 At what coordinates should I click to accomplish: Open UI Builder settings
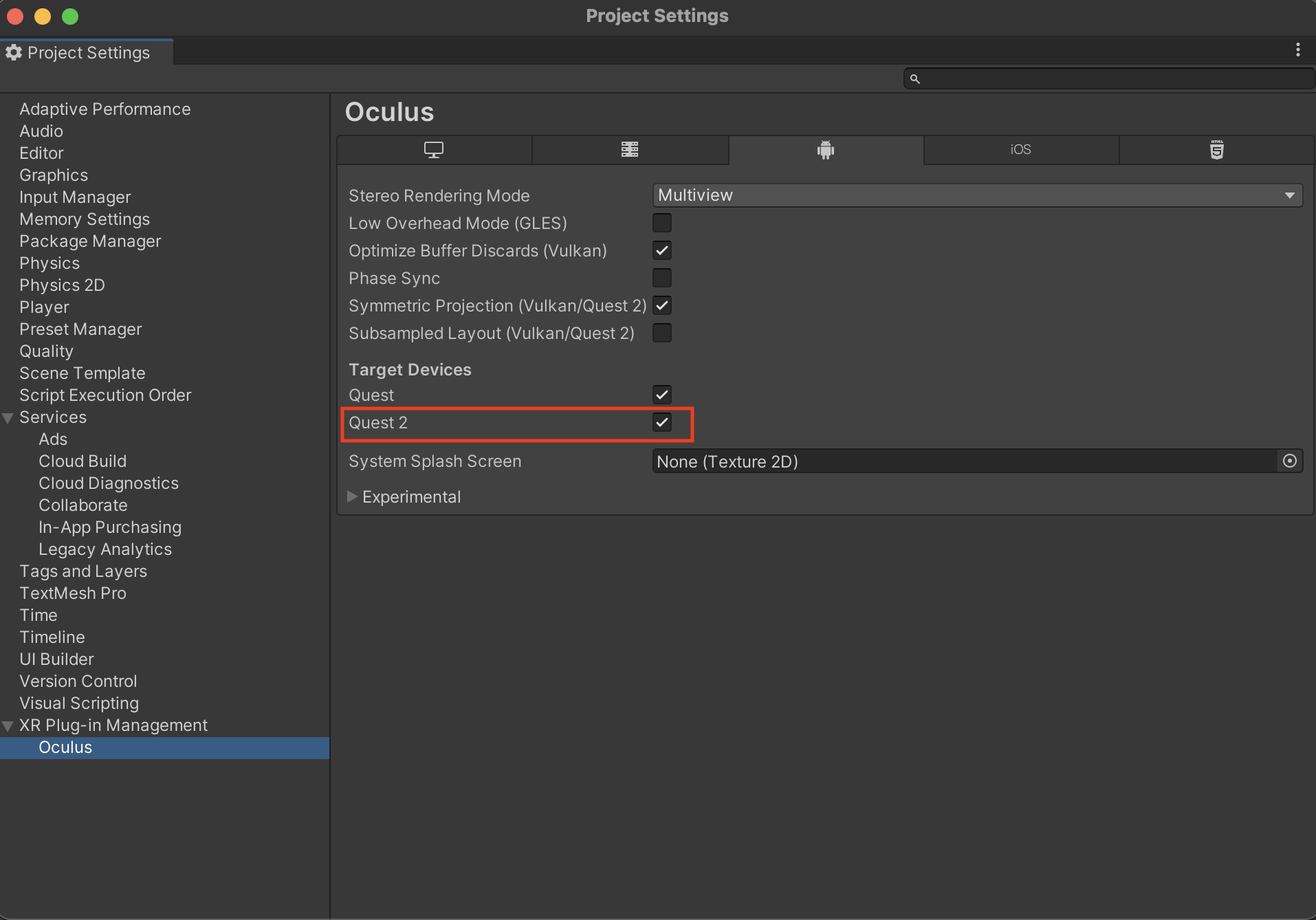(56, 659)
